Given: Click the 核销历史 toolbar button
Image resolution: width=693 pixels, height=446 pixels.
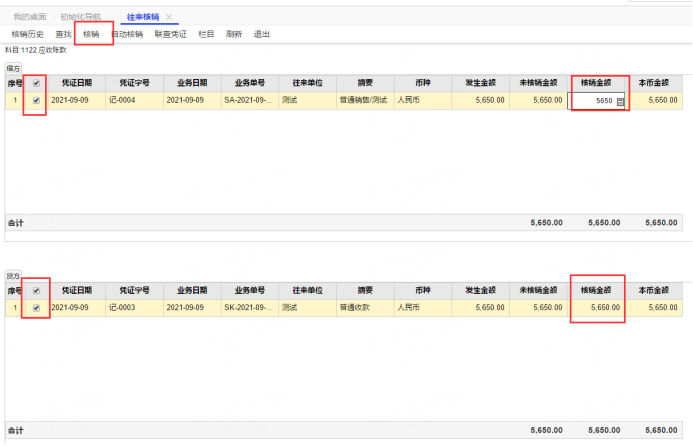Looking at the screenshot, I should coord(27,34).
